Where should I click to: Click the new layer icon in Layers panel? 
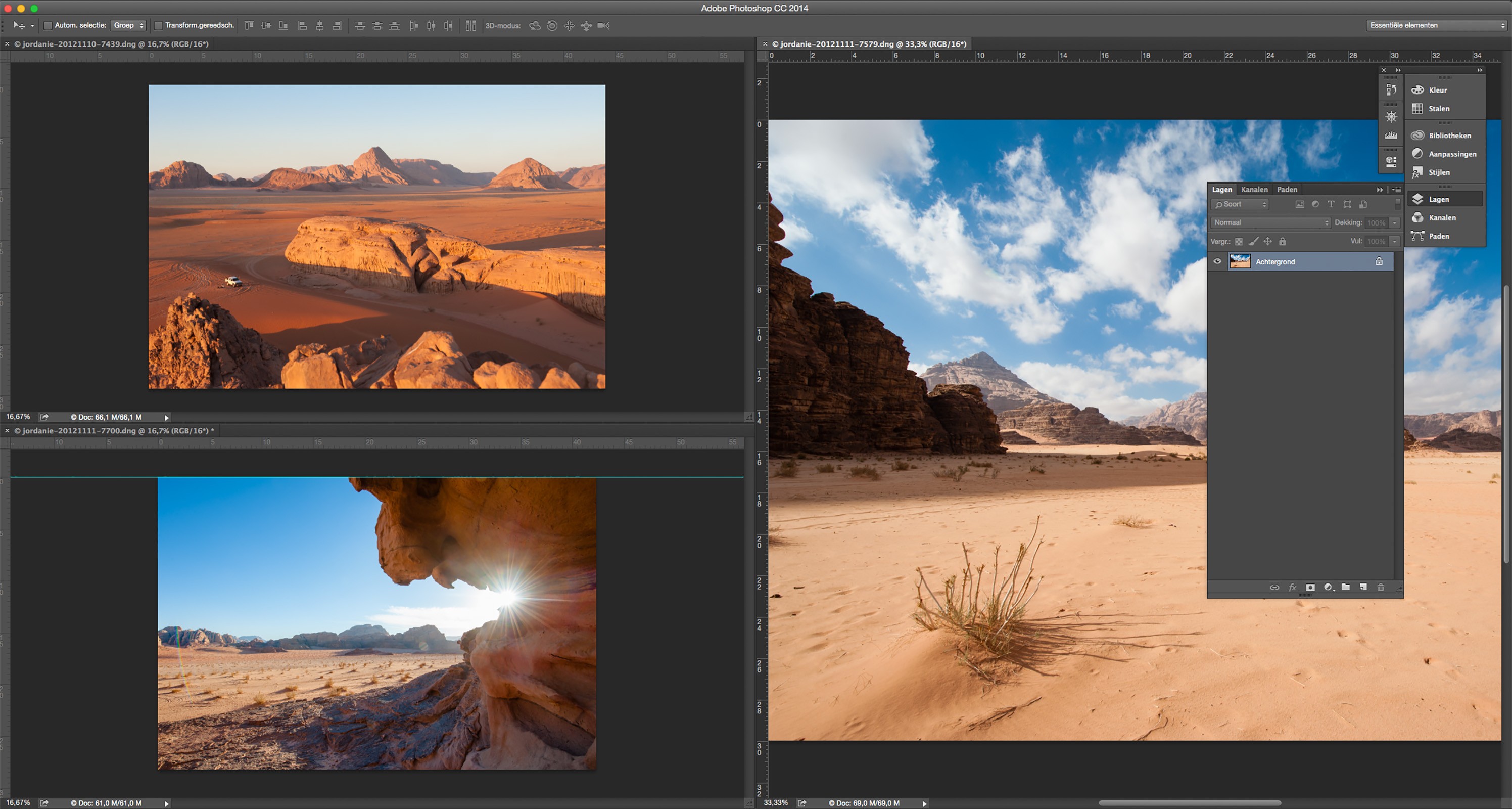pos(1362,587)
